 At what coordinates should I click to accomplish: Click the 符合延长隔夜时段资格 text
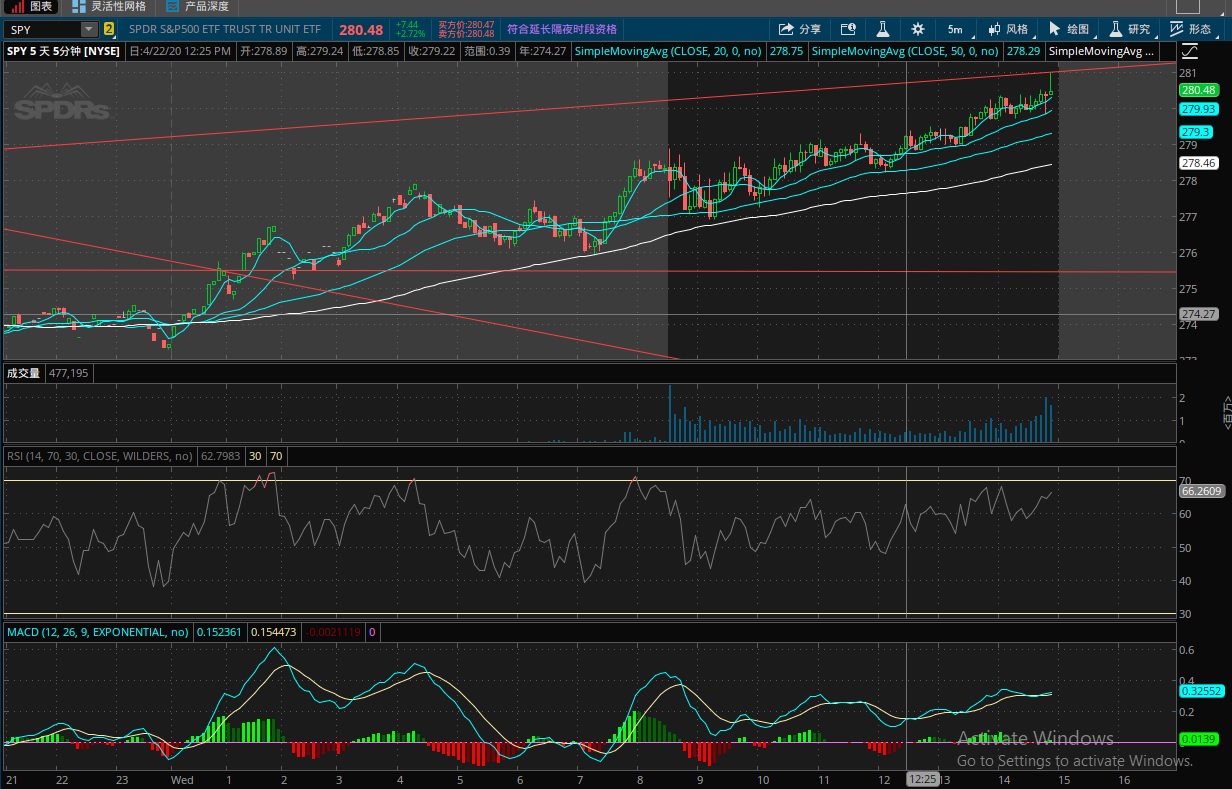click(562, 30)
